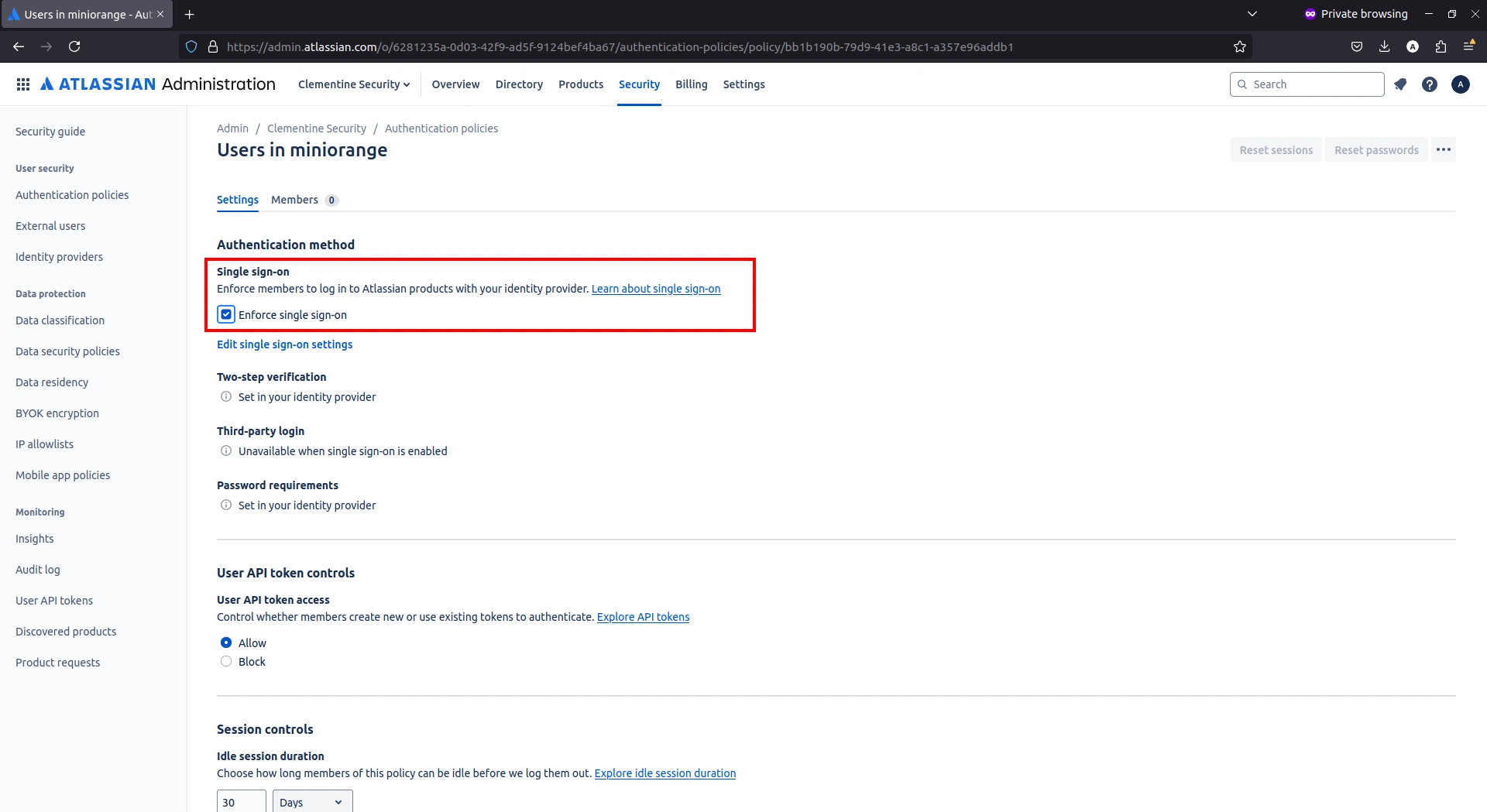Uncheck Enforce single sign-on
Viewport: 1487px width, 812px height.
225,314
